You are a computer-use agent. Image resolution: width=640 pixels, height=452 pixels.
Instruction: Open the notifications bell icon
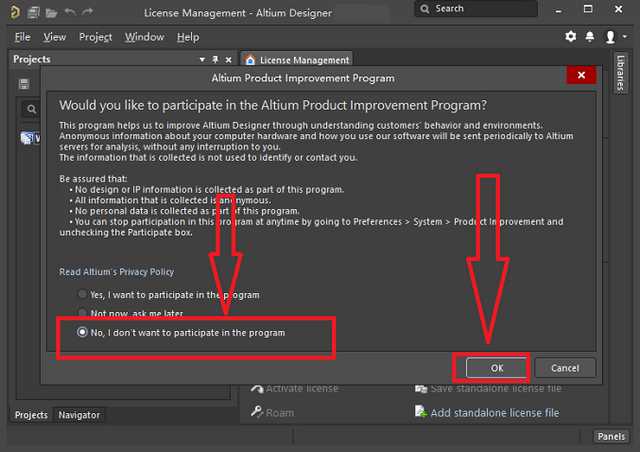[x=590, y=37]
